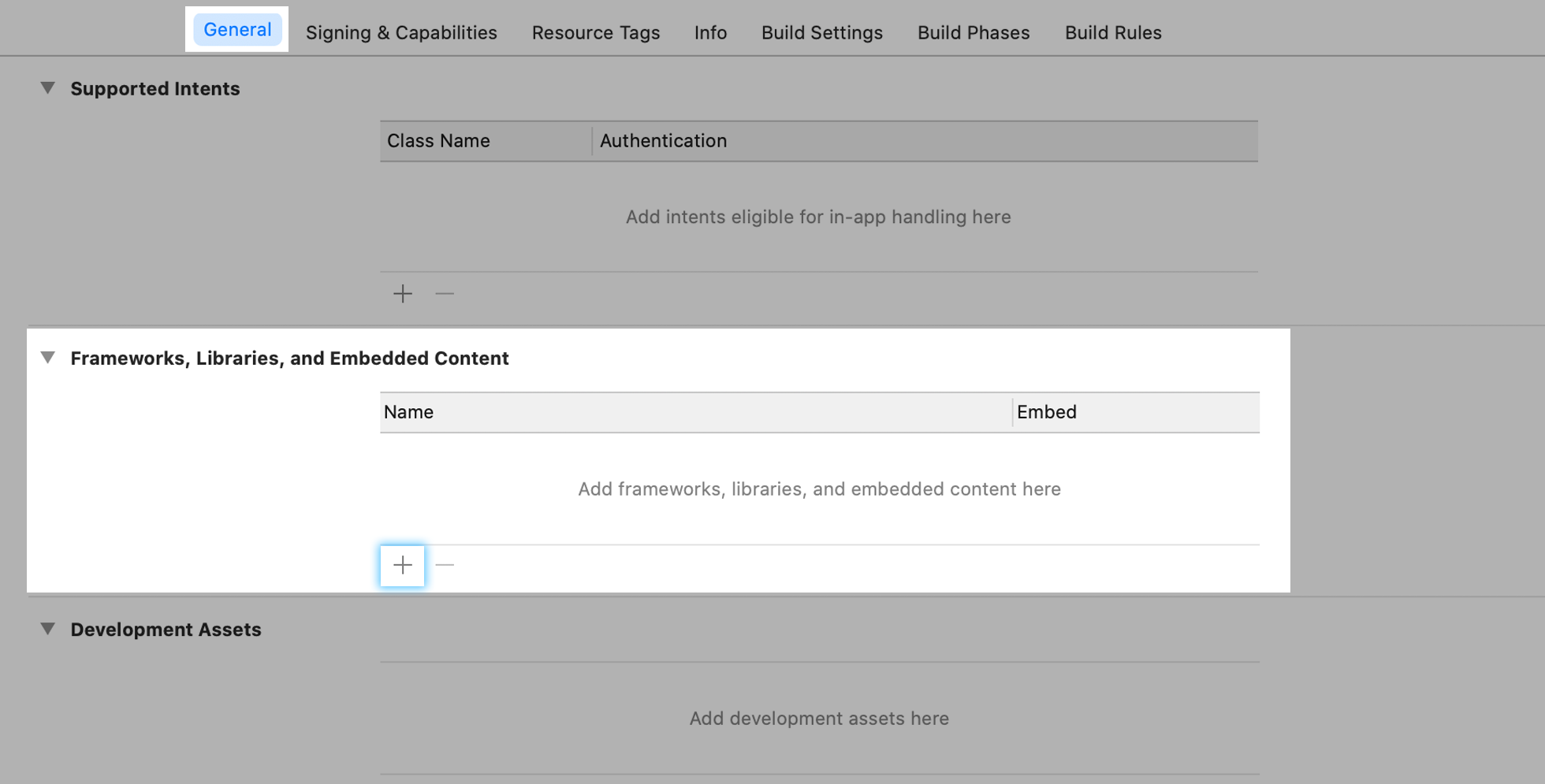This screenshot has width=1545, height=784.
Task: Add a supported intent with plus button
Action: coord(402,294)
